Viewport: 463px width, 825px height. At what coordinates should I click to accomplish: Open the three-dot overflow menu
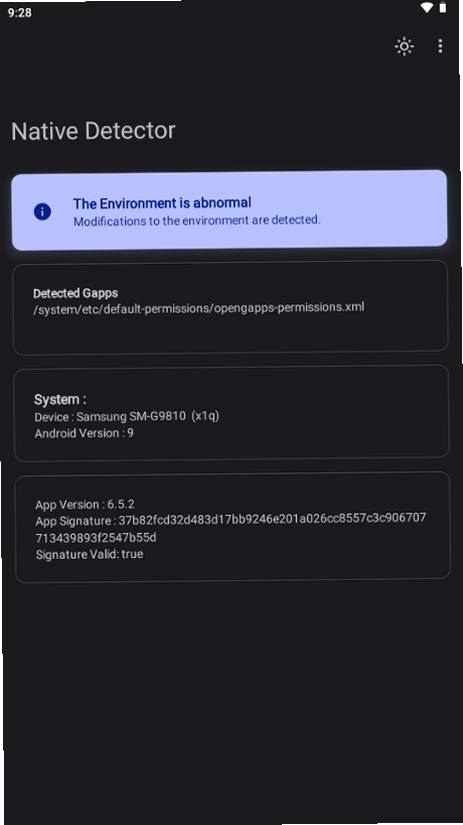[x=440, y=46]
